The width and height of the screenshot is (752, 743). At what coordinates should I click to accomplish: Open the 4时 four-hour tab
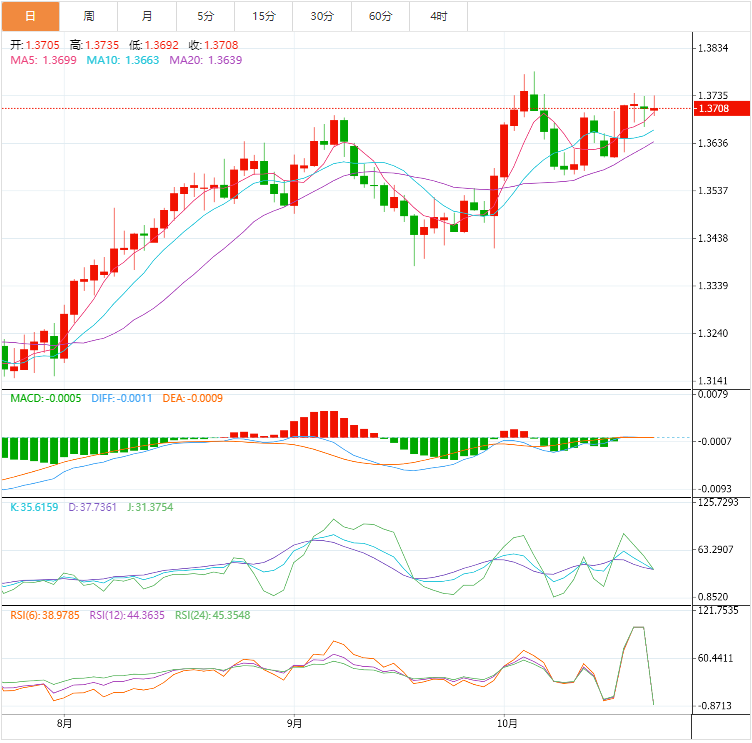(439, 16)
